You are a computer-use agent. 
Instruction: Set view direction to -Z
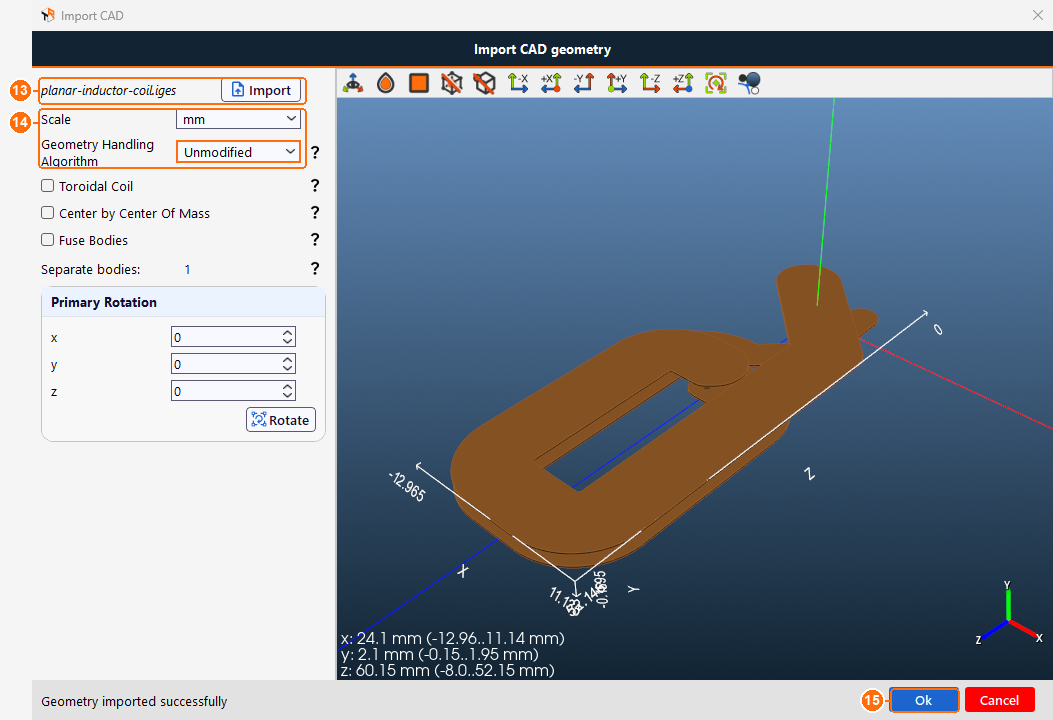(649, 83)
